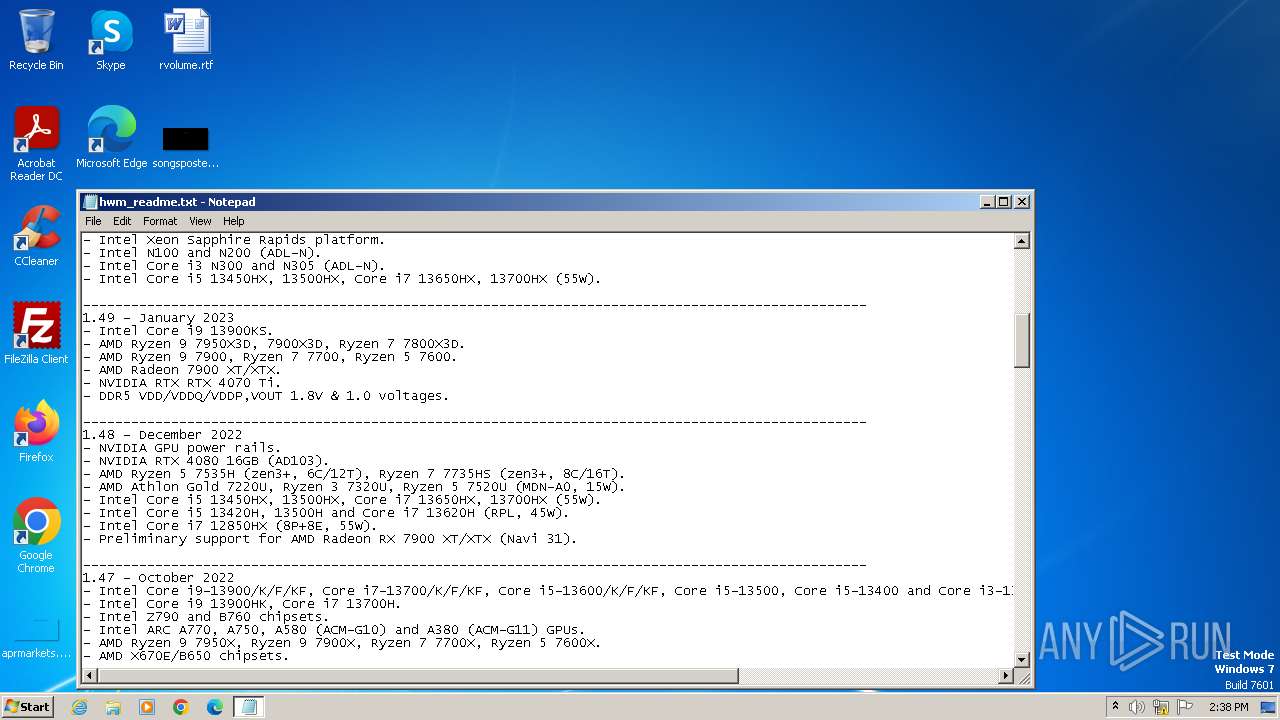Launch Skype from the desktop

pos(111,40)
